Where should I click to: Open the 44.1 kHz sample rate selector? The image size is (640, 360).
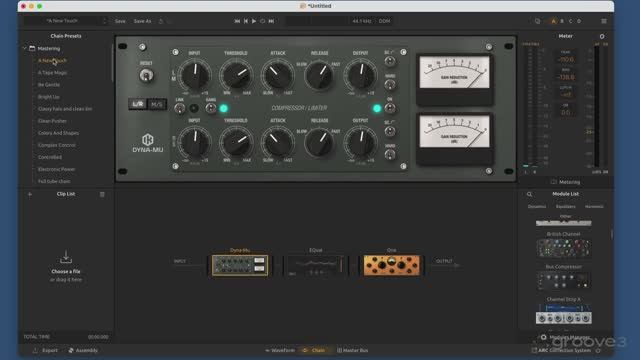[362, 21]
